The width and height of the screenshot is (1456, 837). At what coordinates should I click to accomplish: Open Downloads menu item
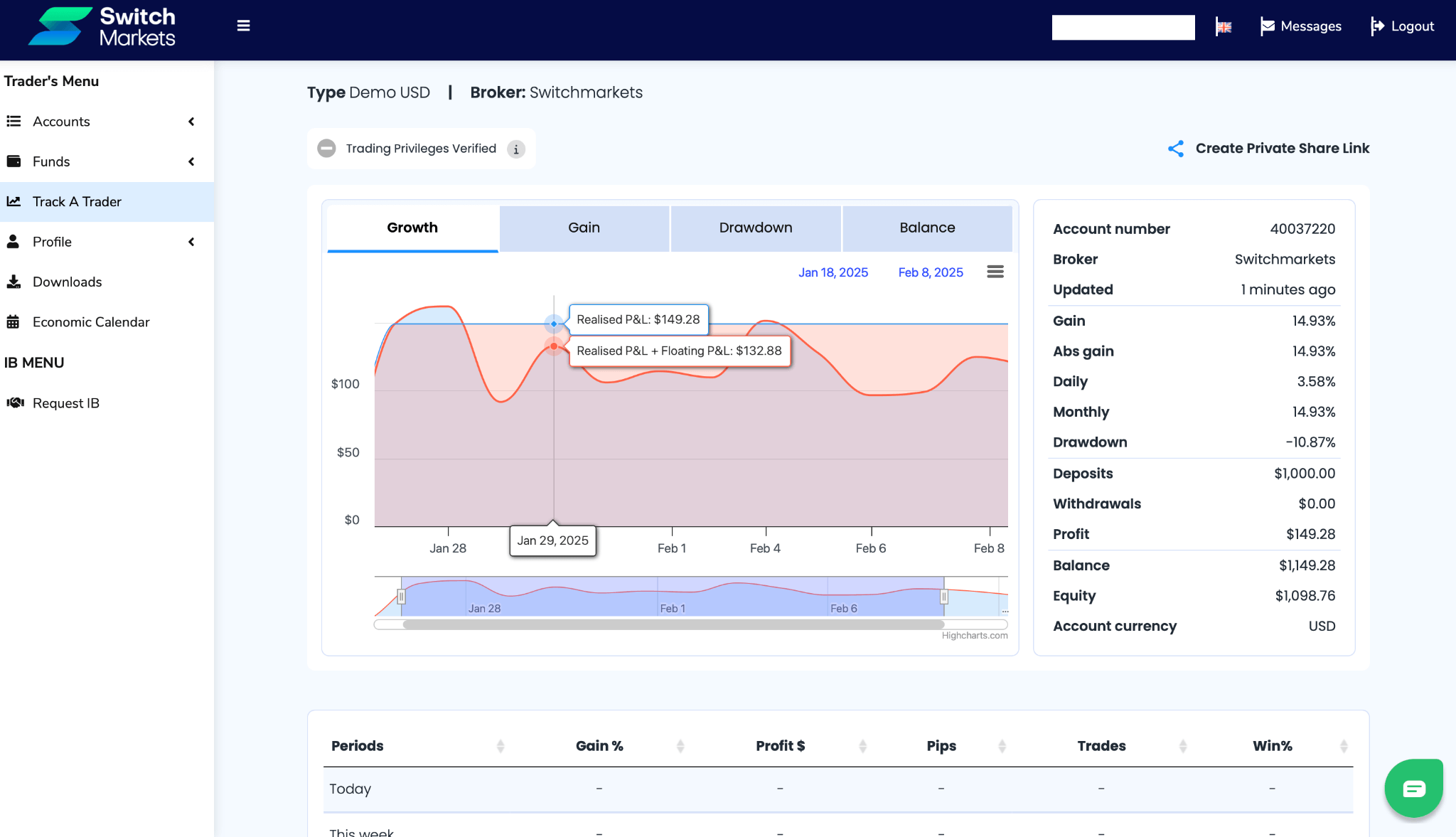pos(107,282)
